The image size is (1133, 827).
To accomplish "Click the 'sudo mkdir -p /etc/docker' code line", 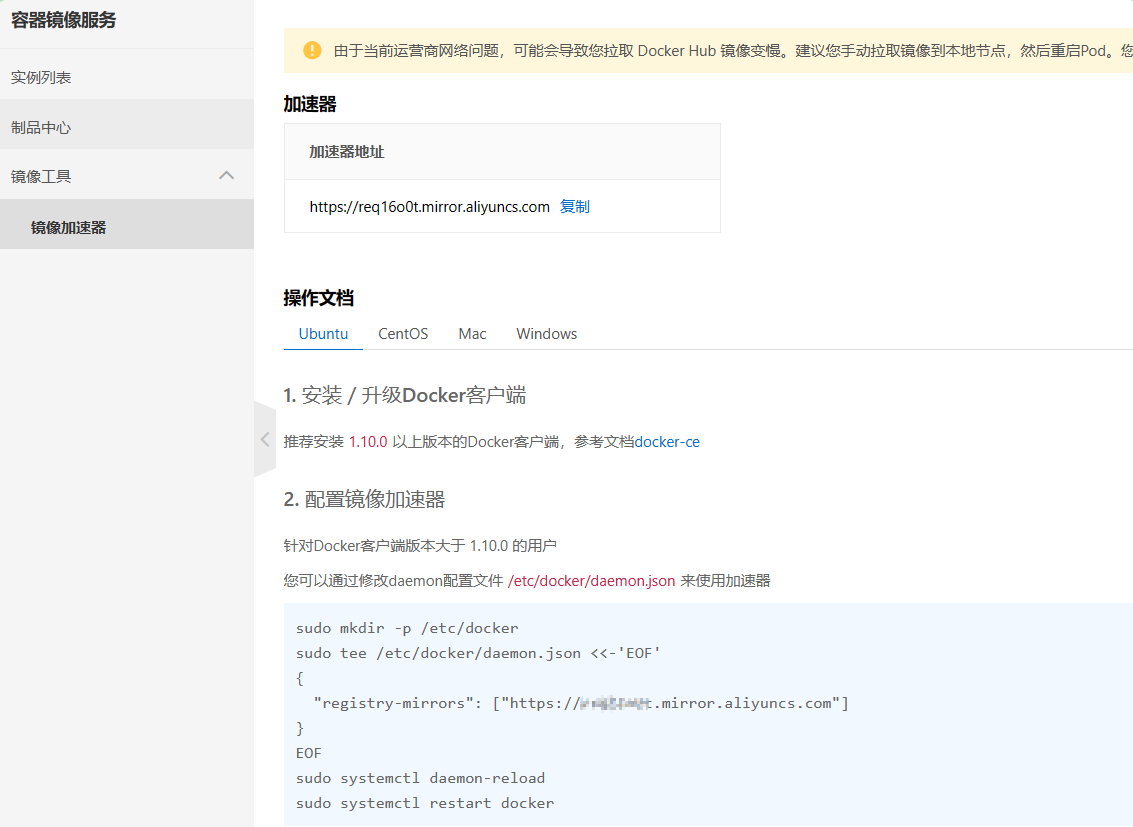I will pos(407,628).
